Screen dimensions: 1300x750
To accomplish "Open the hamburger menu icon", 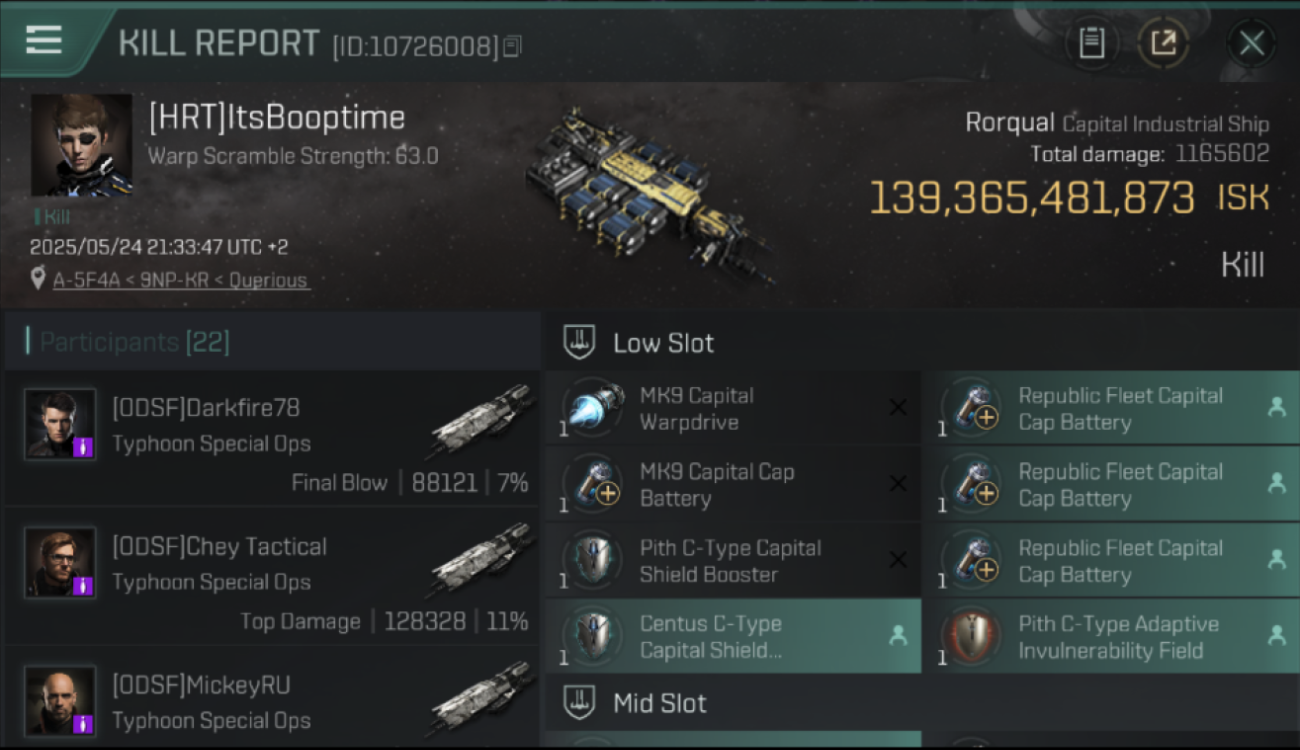I will coord(44,40).
